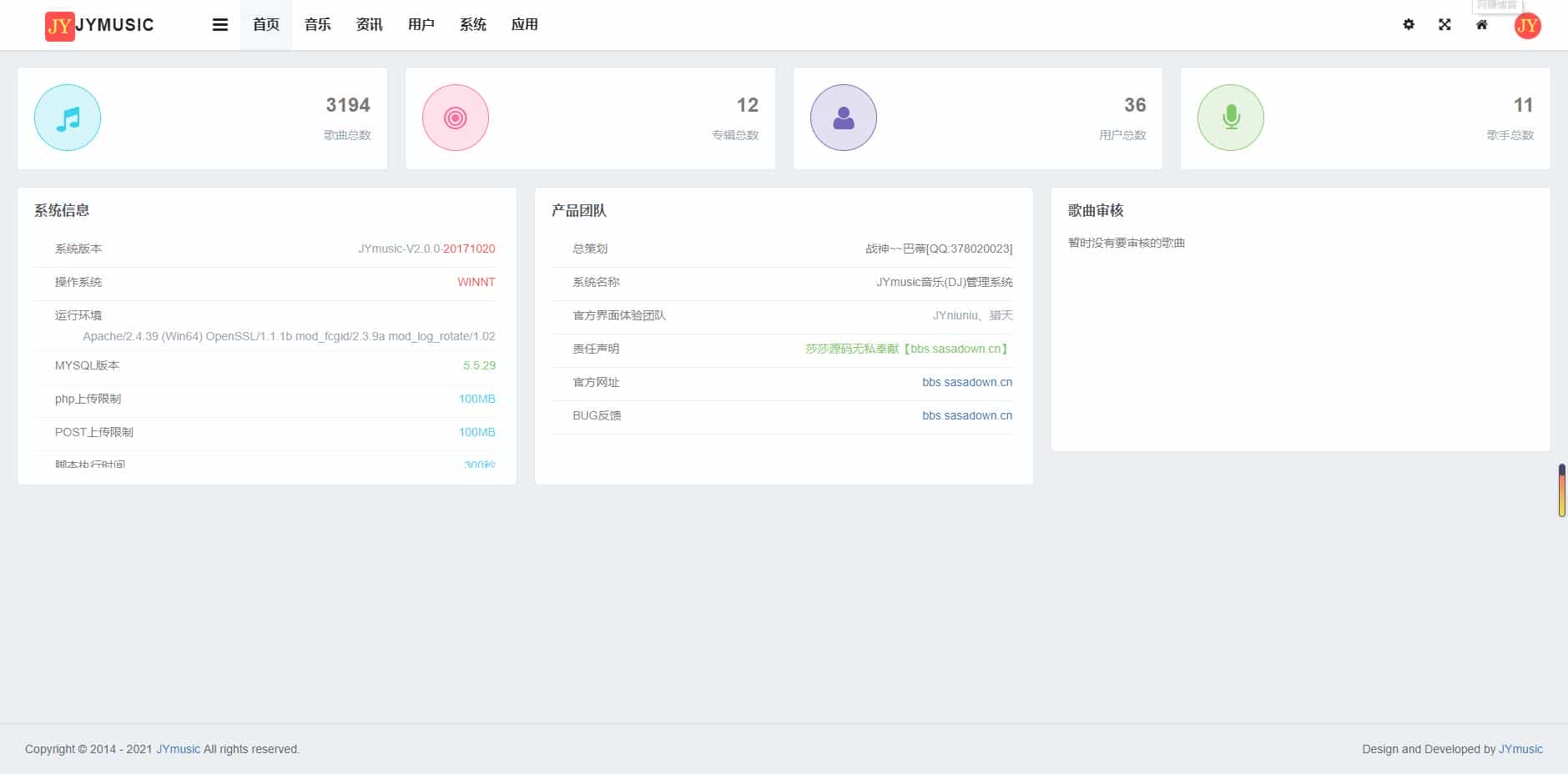Screen dimensions: 1568x774
Task: Click the 用户总数 label
Action: coord(1122,135)
